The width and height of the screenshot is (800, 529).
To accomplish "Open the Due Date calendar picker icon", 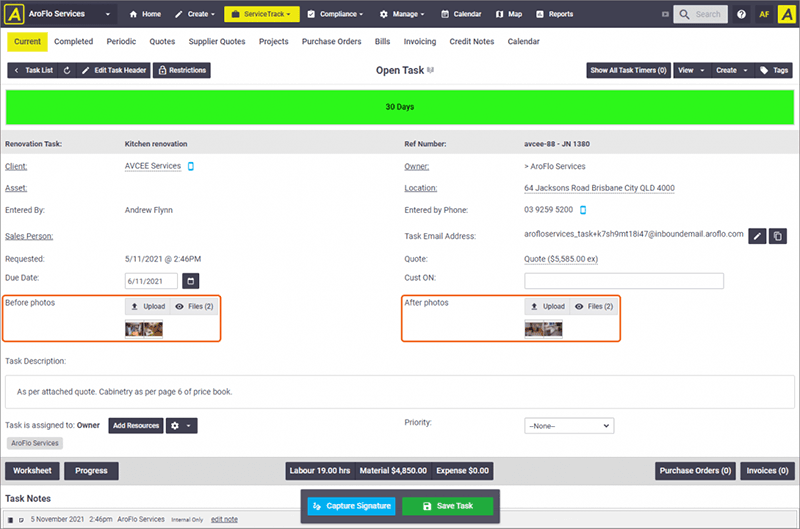I will coord(191,281).
